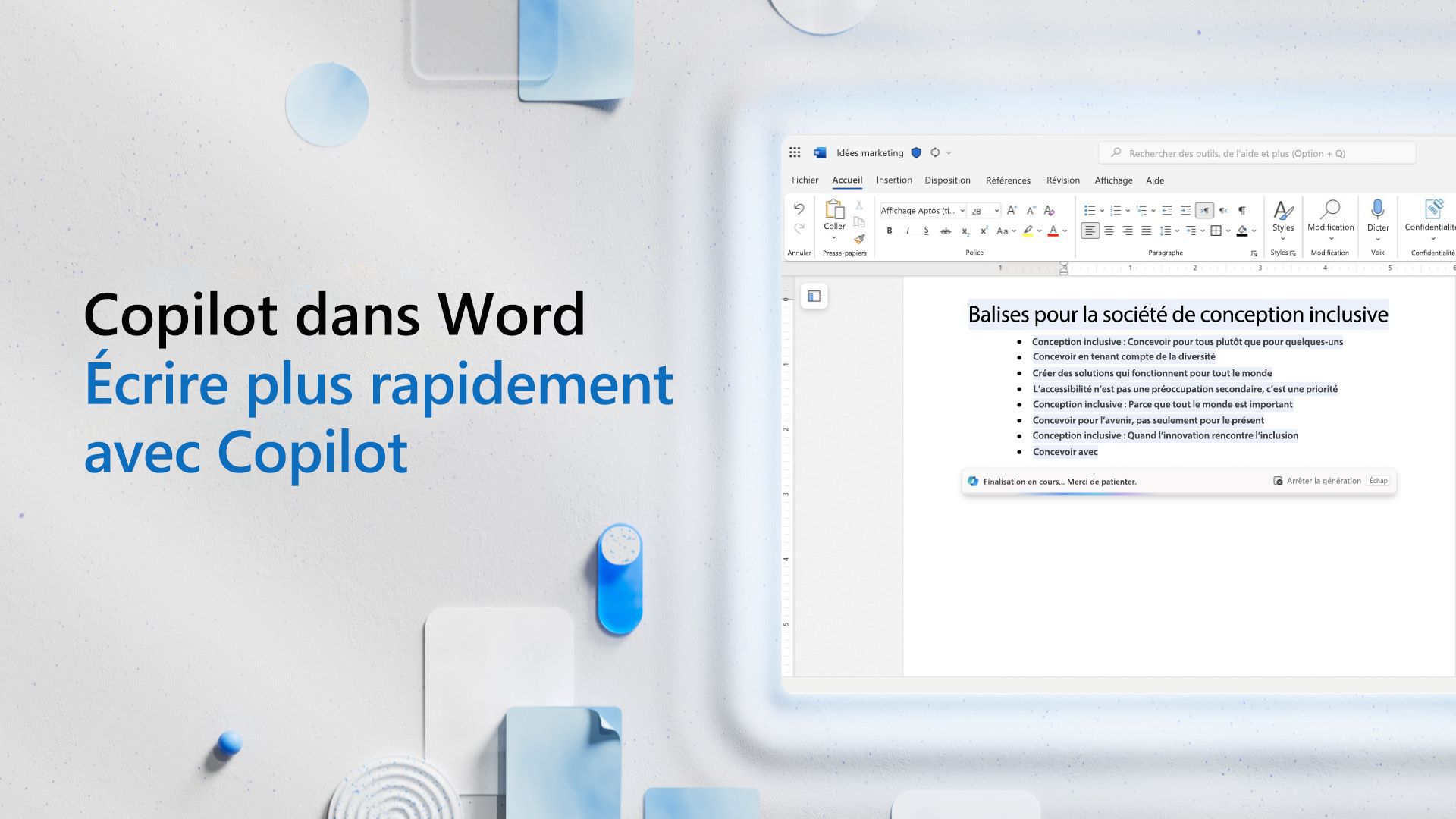Redo the last action
The width and height of the screenshot is (1456, 819).
coord(799,228)
